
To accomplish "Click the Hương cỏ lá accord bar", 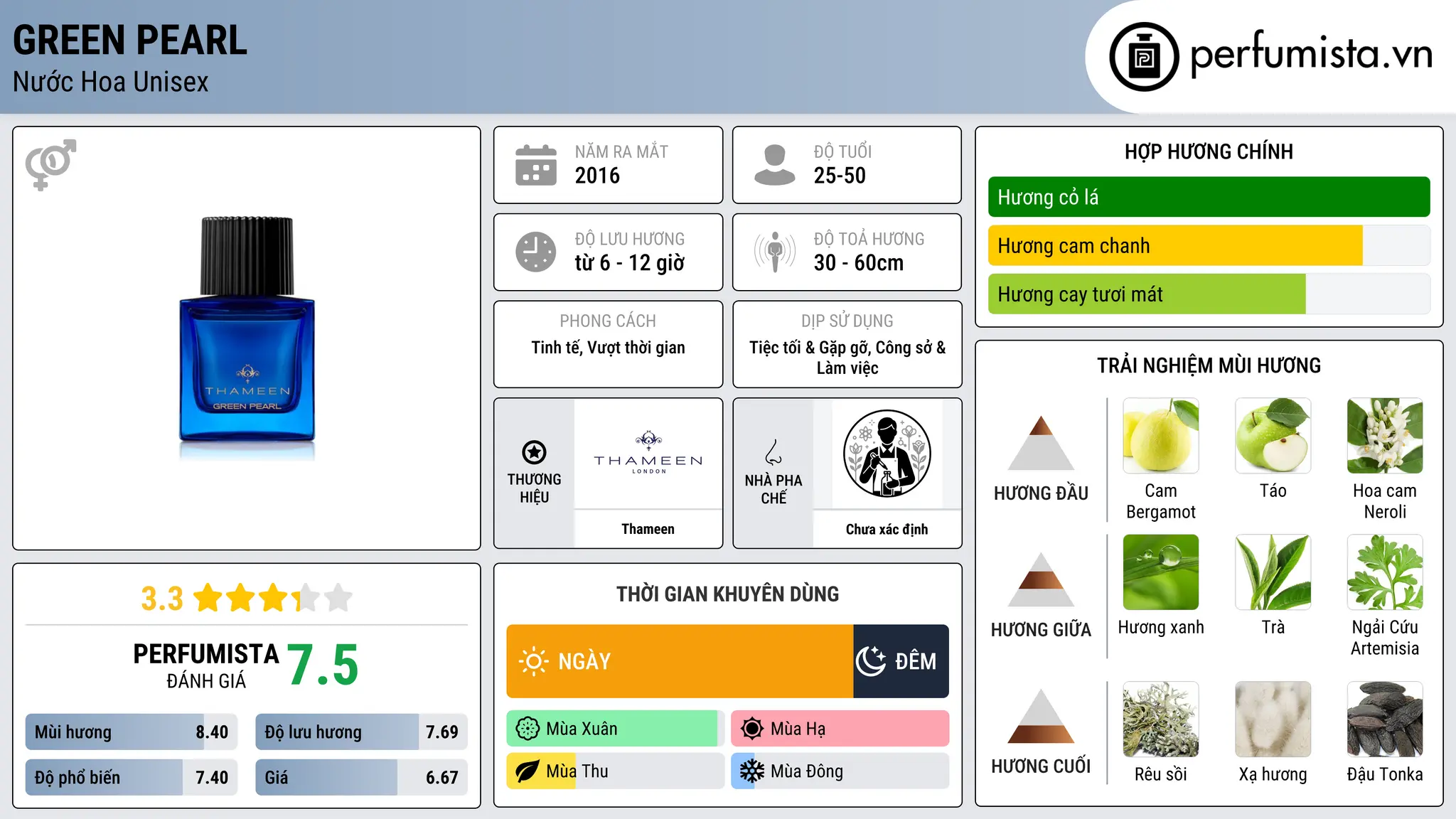I will (1209, 197).
